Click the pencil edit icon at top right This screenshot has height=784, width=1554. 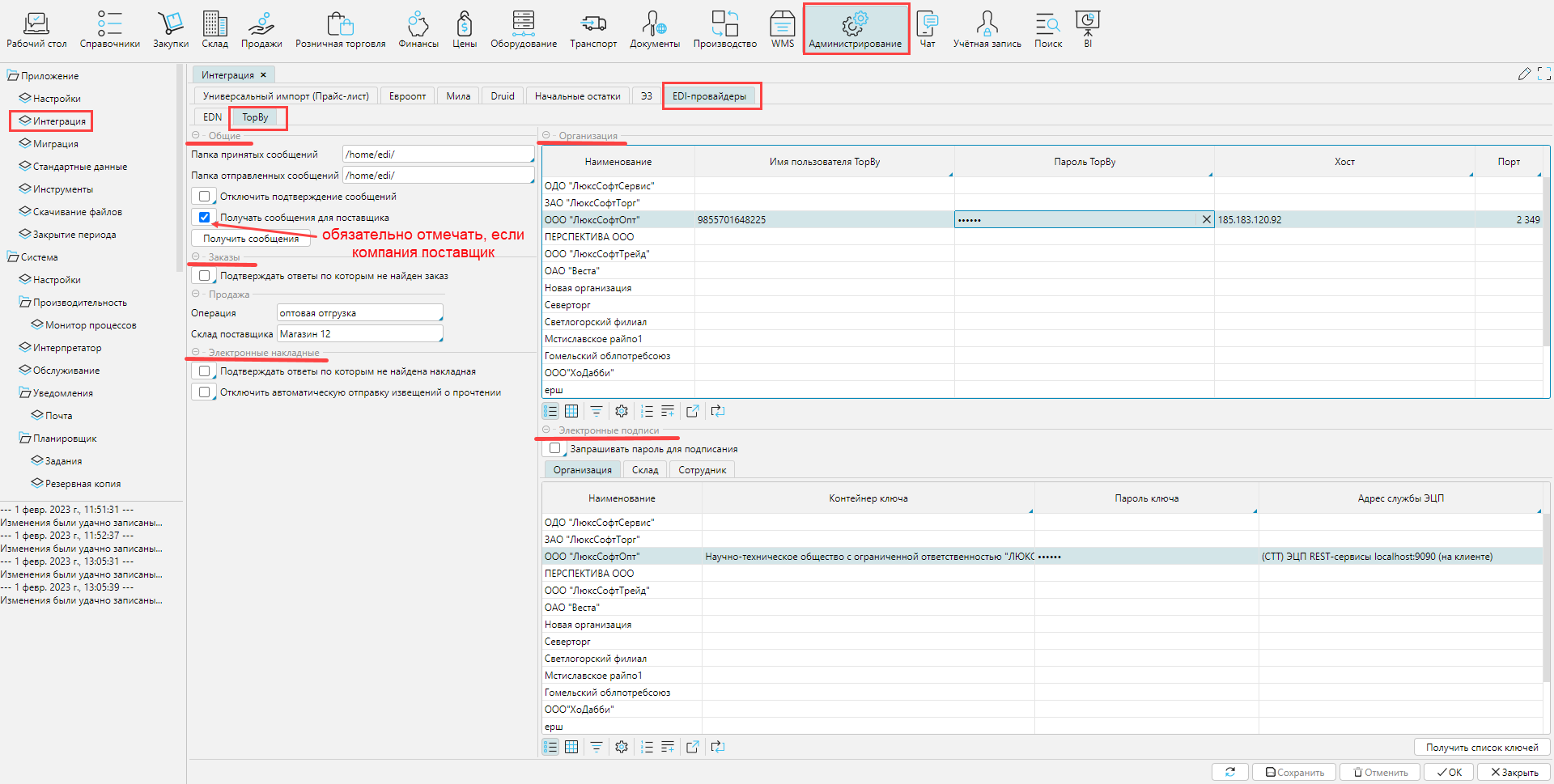click(x=1524, y=74)
